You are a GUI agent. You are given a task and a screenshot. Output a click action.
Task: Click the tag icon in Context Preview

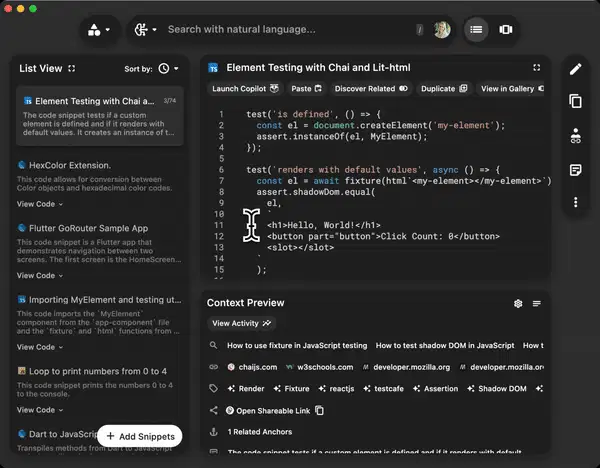click(x=214, y=389)
